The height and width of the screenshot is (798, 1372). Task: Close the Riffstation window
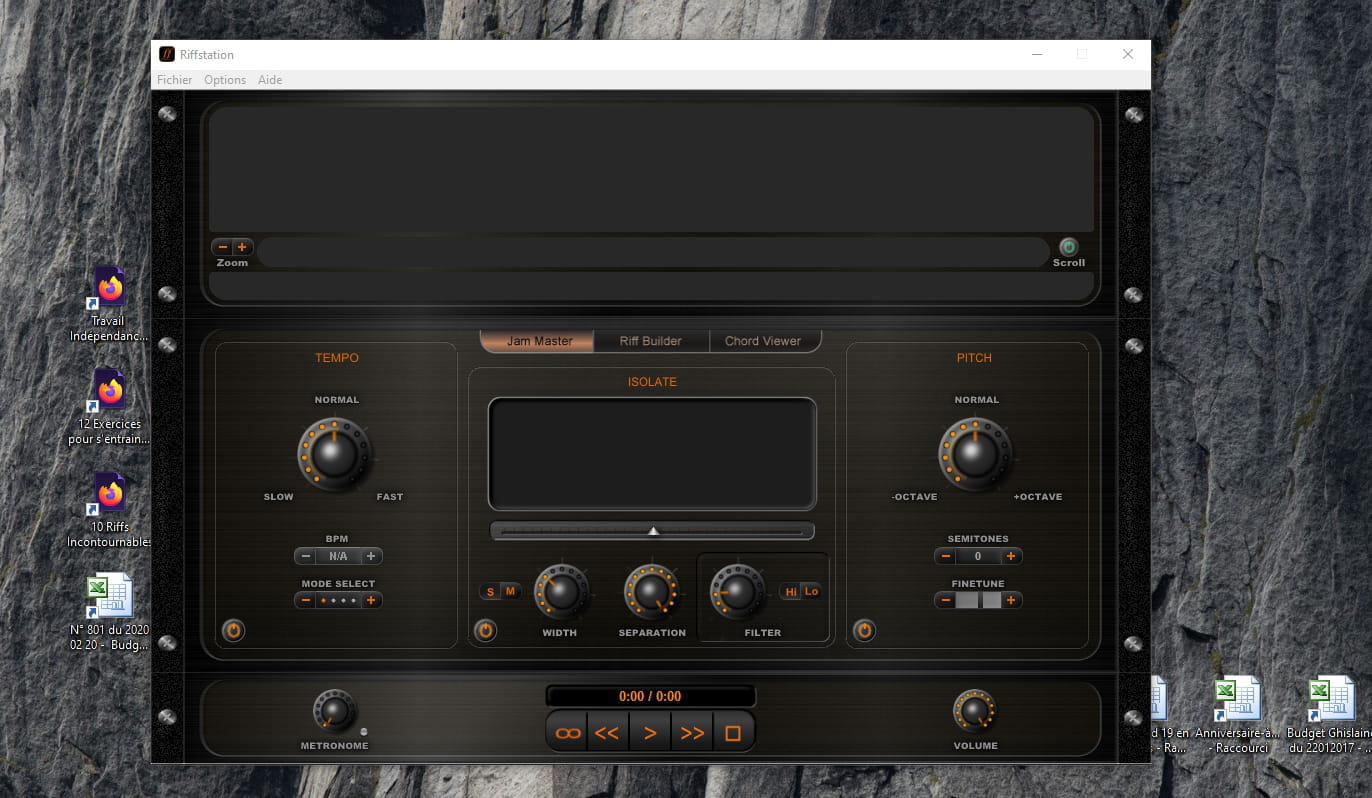point(1127,54)
